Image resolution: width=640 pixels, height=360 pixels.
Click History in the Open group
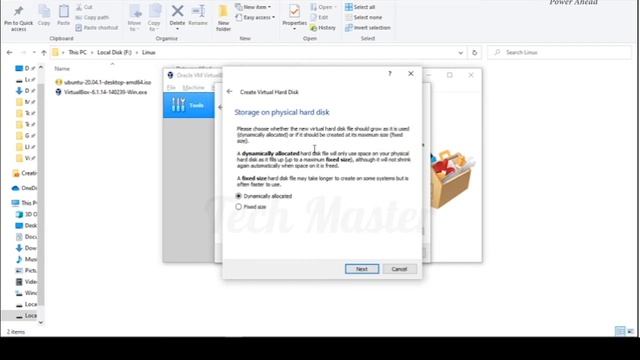[323, 28]
